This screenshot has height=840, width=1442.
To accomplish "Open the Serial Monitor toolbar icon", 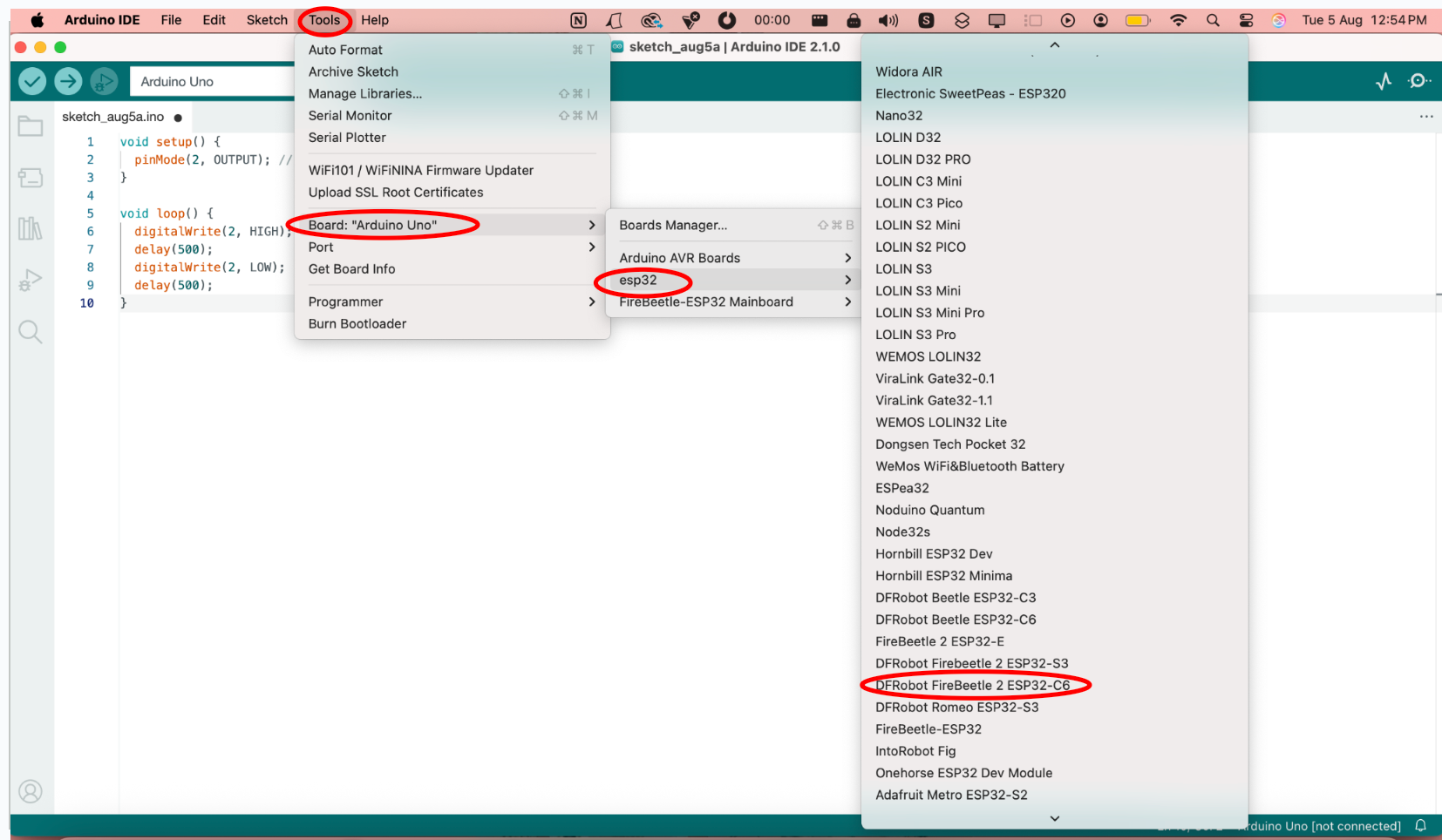I will coord(1419,81).
